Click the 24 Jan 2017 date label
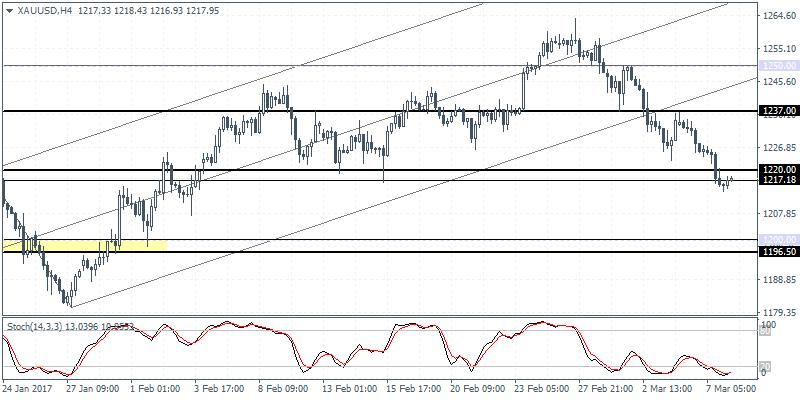 [29, 389]
